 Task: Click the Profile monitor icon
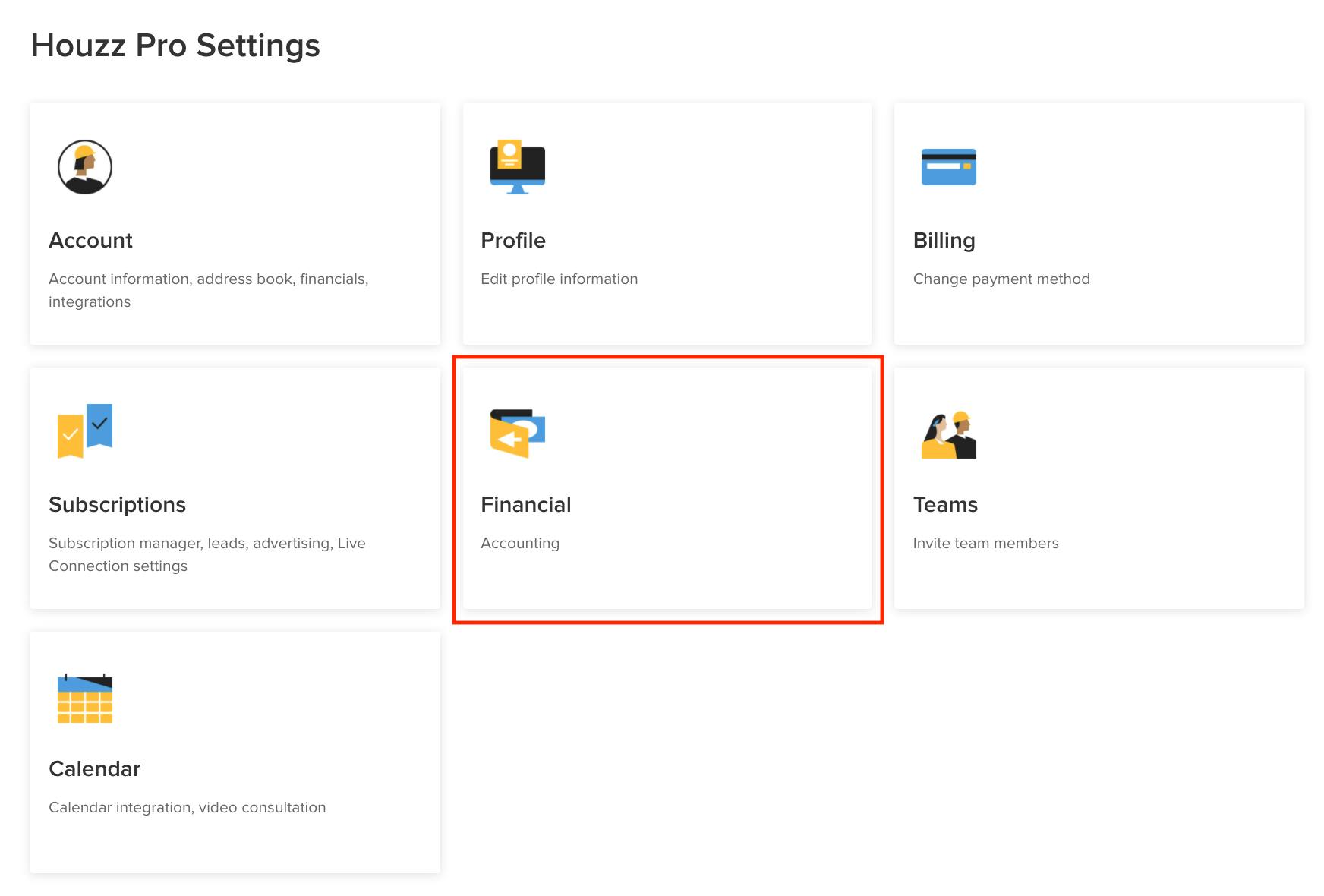coord(518,167)
